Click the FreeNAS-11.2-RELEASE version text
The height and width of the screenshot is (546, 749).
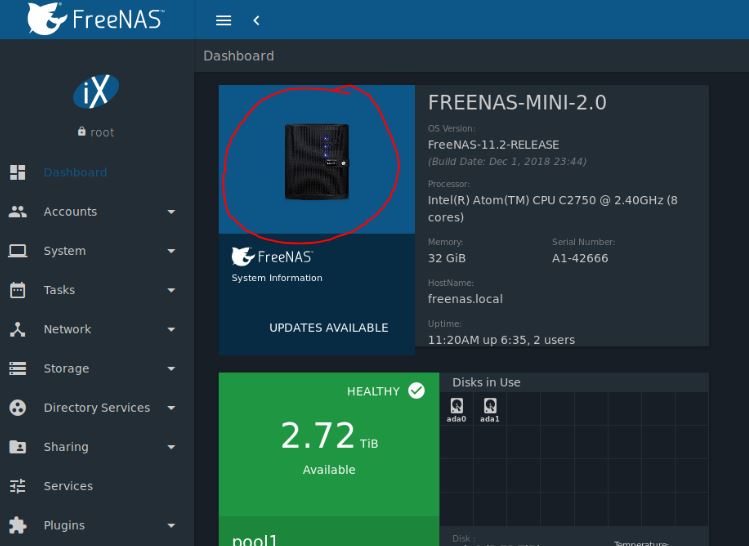(493, 145)
